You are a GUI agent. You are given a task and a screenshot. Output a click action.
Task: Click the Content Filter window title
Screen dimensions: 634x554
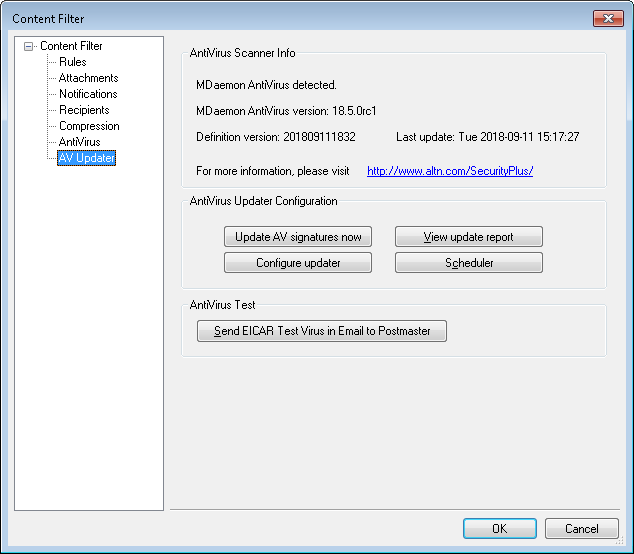coord(48,19)
